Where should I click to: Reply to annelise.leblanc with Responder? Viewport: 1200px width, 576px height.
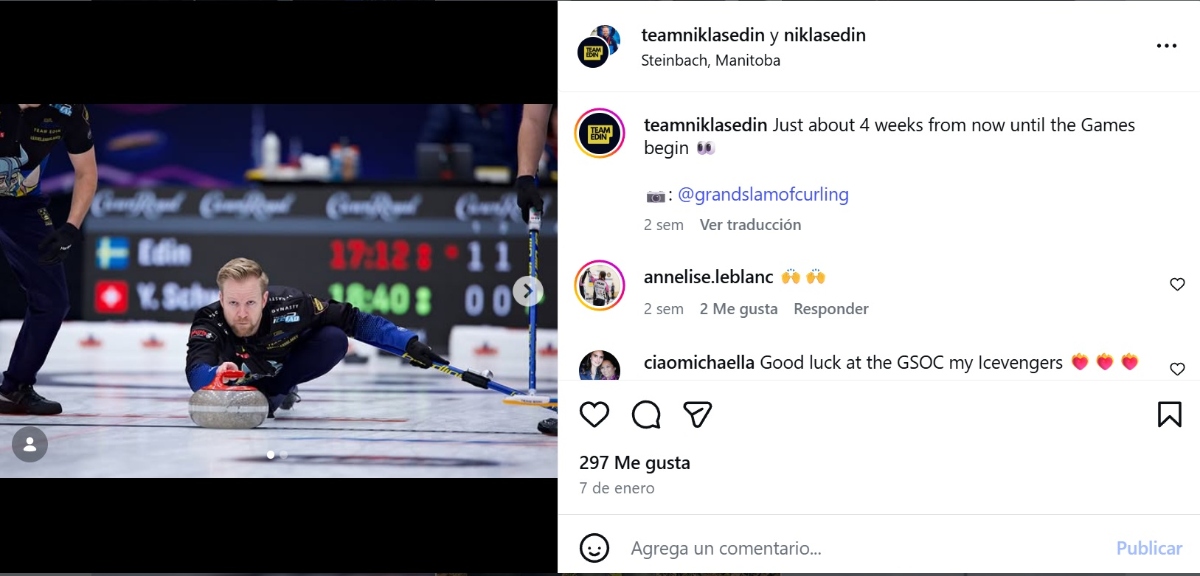(831, 309)
